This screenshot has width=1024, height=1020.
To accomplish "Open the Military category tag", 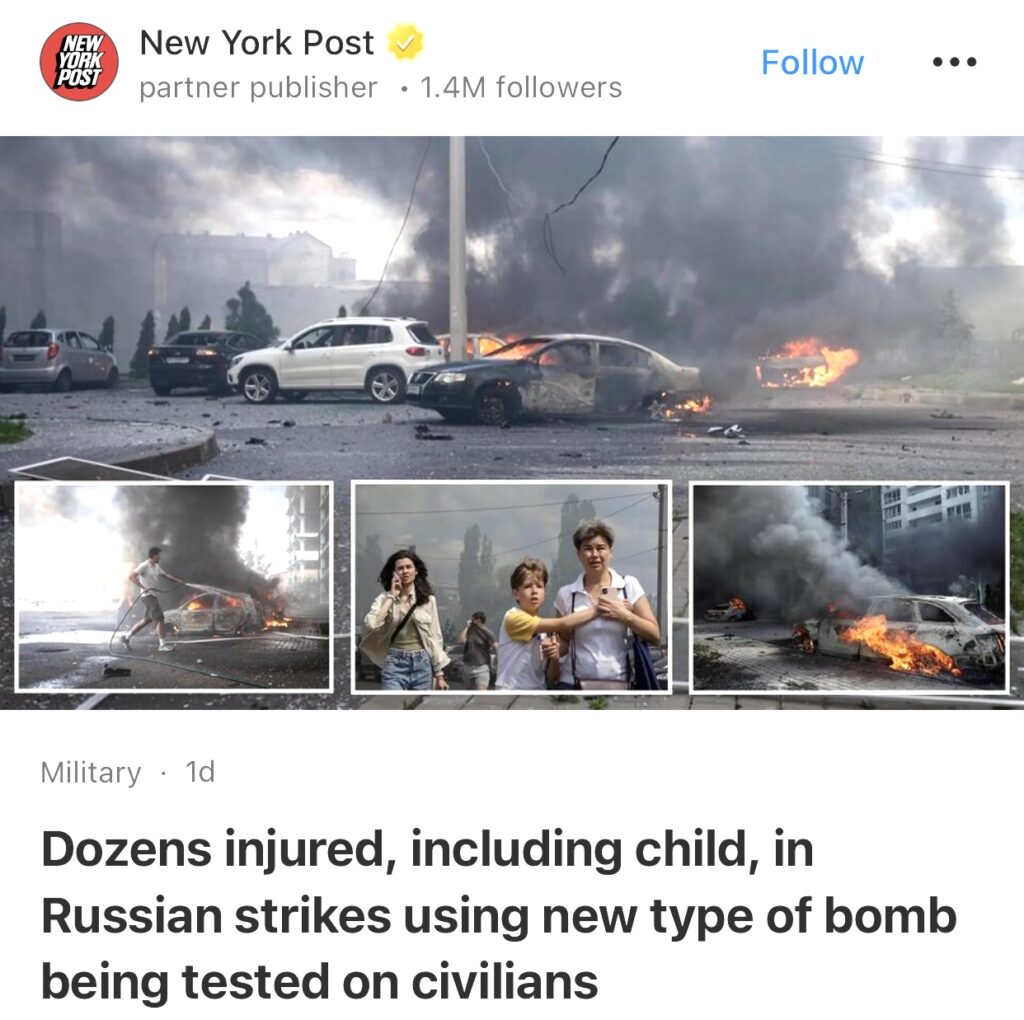I will [x=91, y=773].
